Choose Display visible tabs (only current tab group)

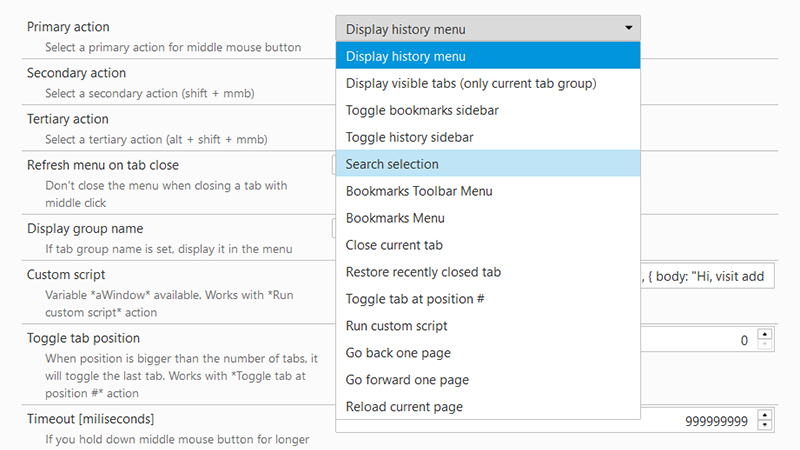tap(488, 83)
